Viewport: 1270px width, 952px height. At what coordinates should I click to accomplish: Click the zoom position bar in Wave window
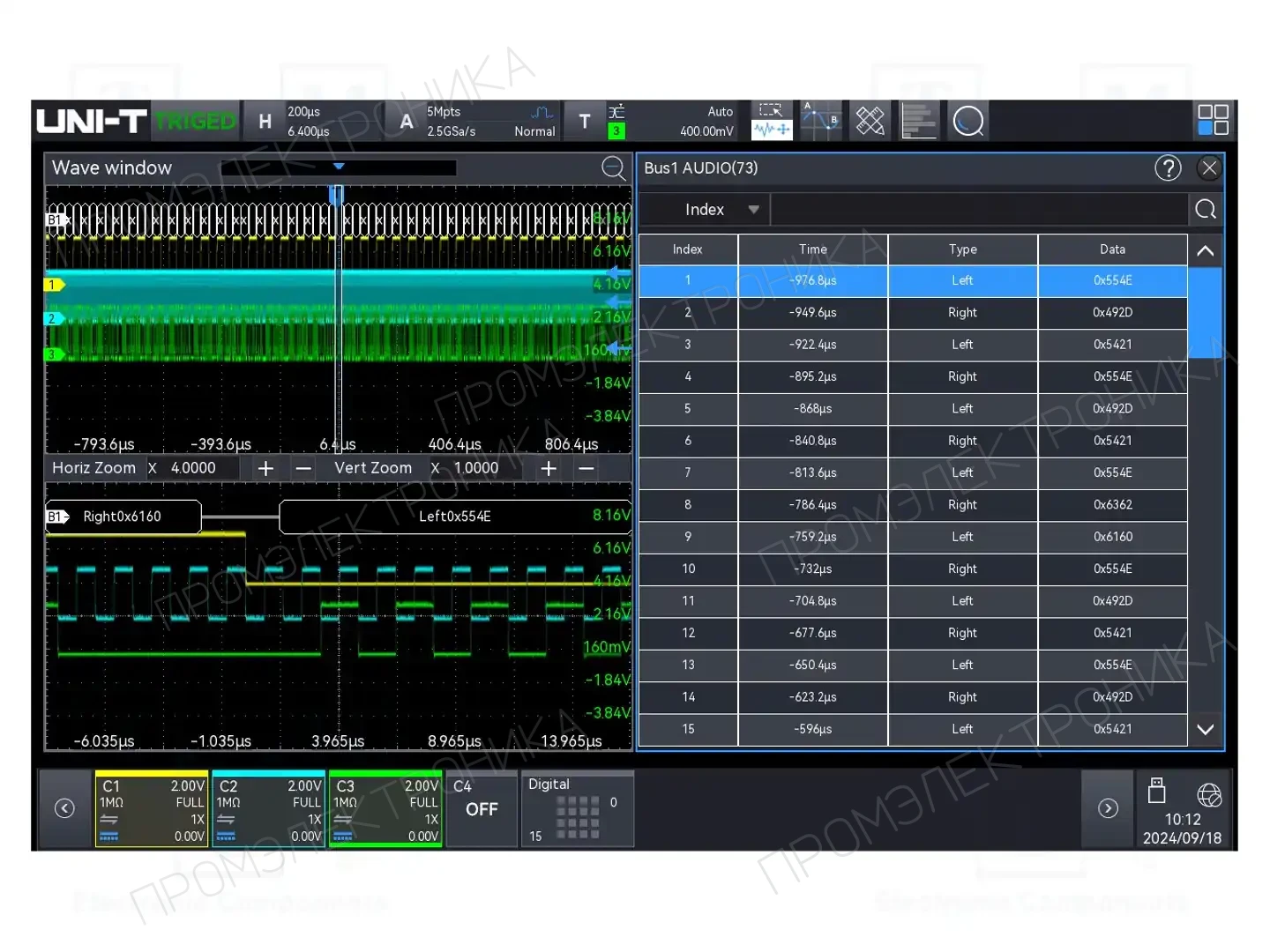(338, 167)
